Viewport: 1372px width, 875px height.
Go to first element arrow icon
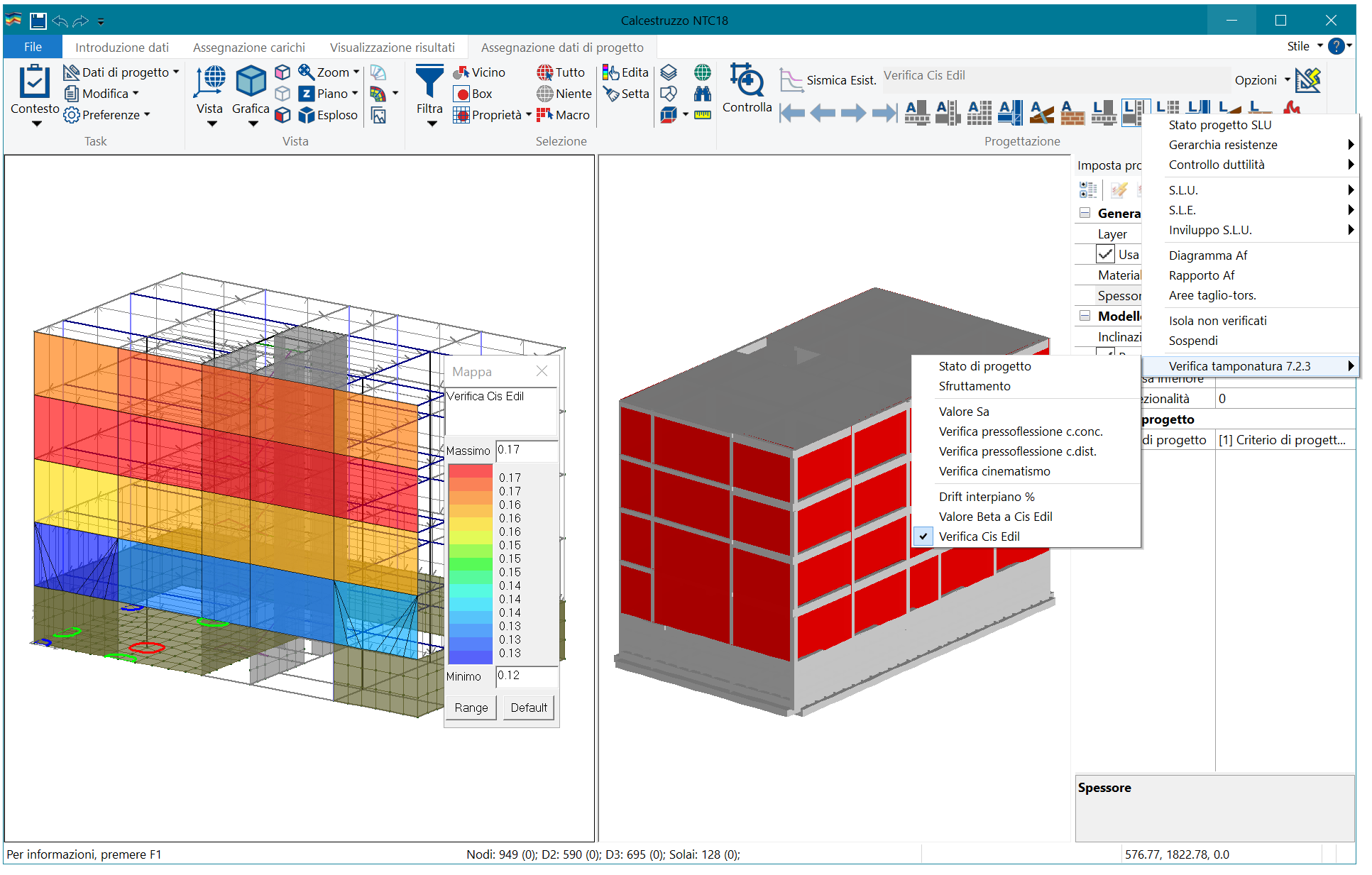pyautogui.click(x=792, y=112)
